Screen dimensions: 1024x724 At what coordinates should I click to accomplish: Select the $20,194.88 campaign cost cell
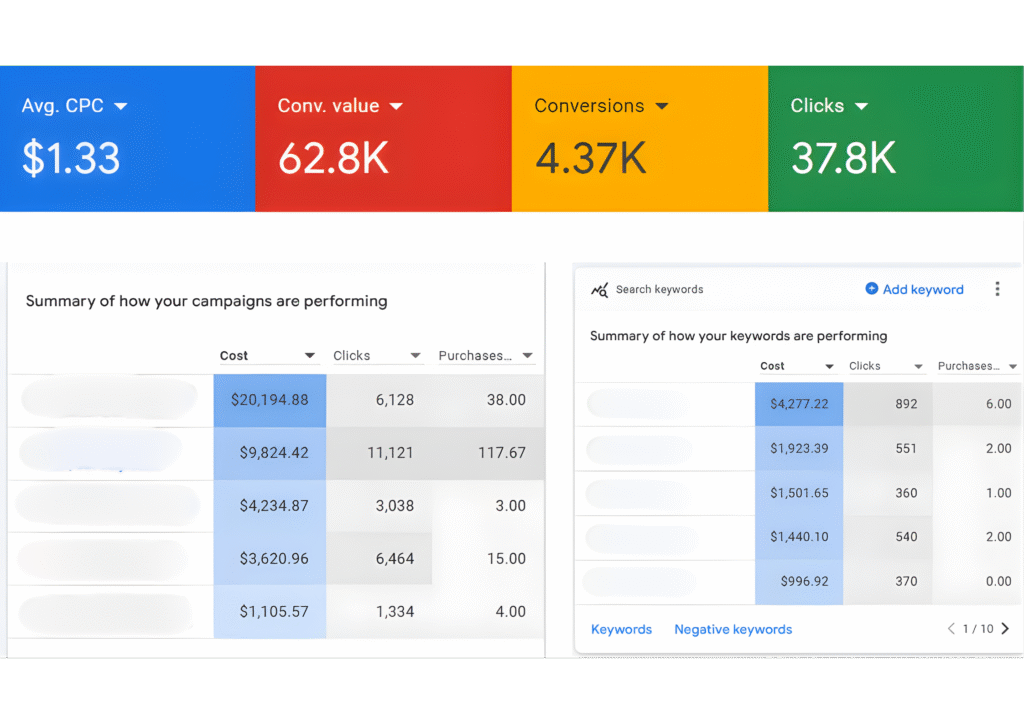270,400
